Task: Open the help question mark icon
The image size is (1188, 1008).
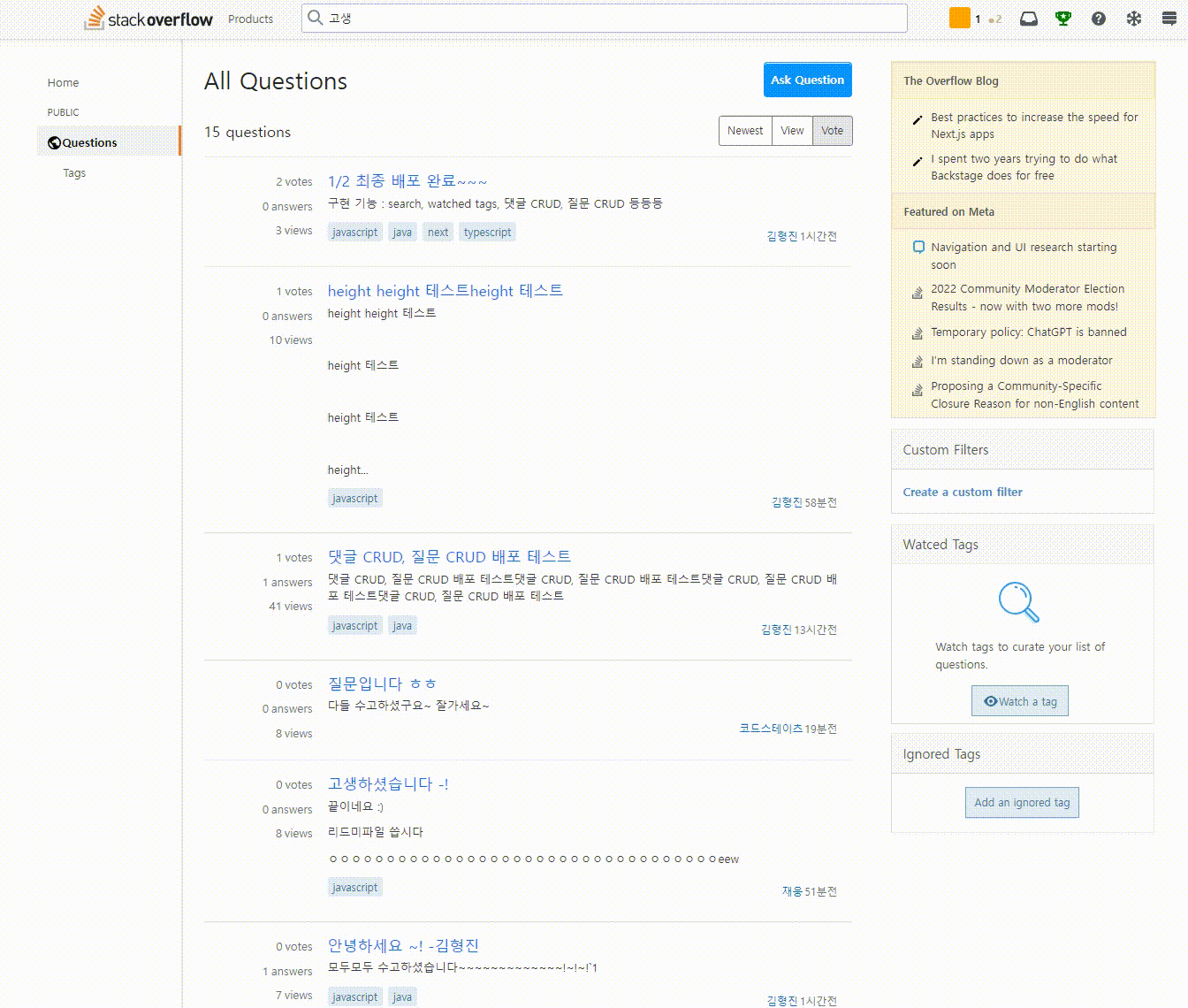Action: tap(1098, 17)
